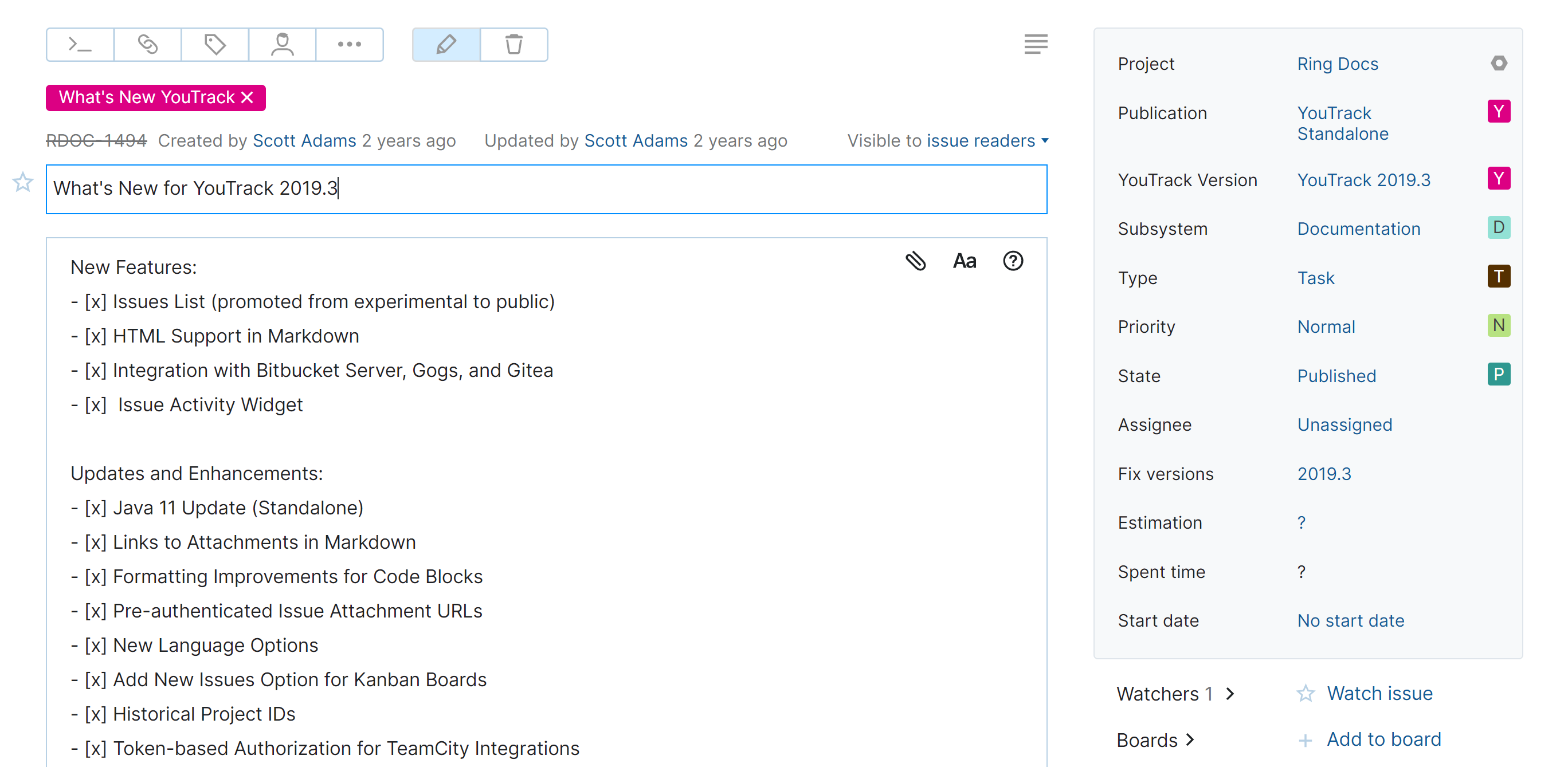Open the markdown help question icon
1568x767 pixels.
tap(1013, 261)
